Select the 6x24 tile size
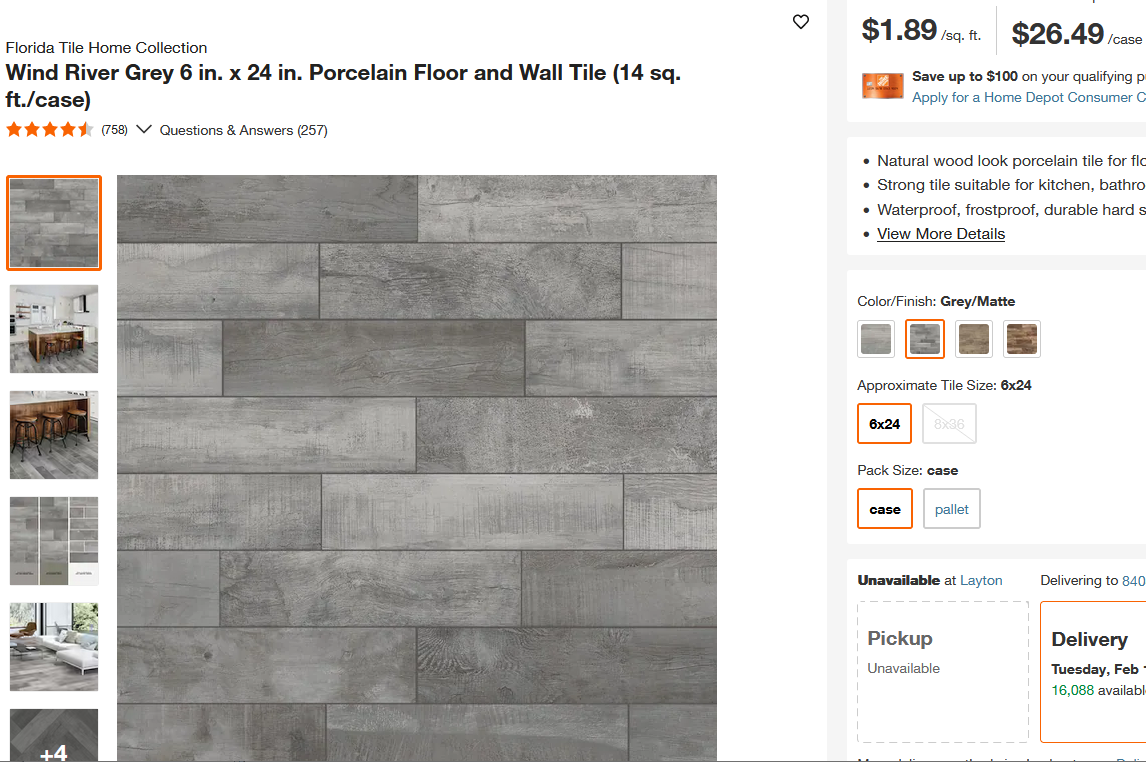Image resolution: width=1146 pixels, height=762 pixels. pos(884,423)
